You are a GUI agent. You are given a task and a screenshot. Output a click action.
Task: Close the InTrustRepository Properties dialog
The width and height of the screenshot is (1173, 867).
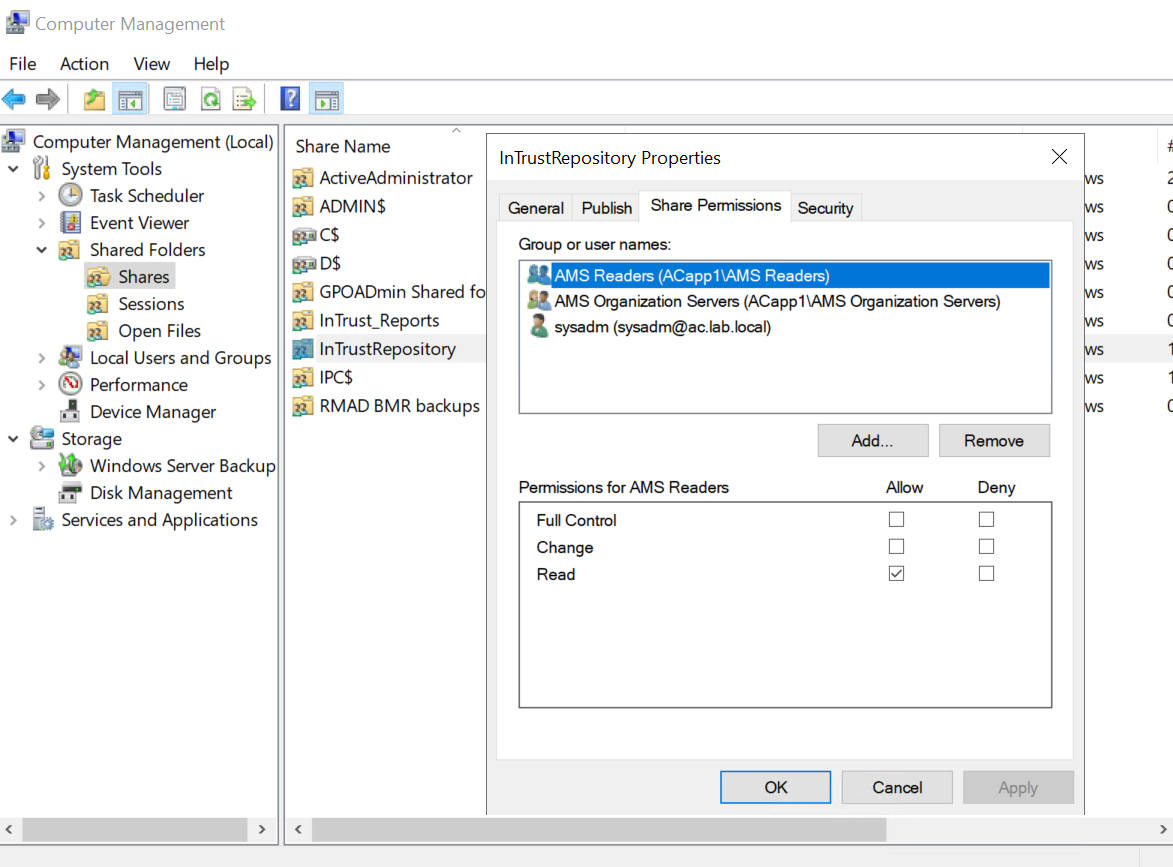pyautogui.click(x=1059, y=157)
